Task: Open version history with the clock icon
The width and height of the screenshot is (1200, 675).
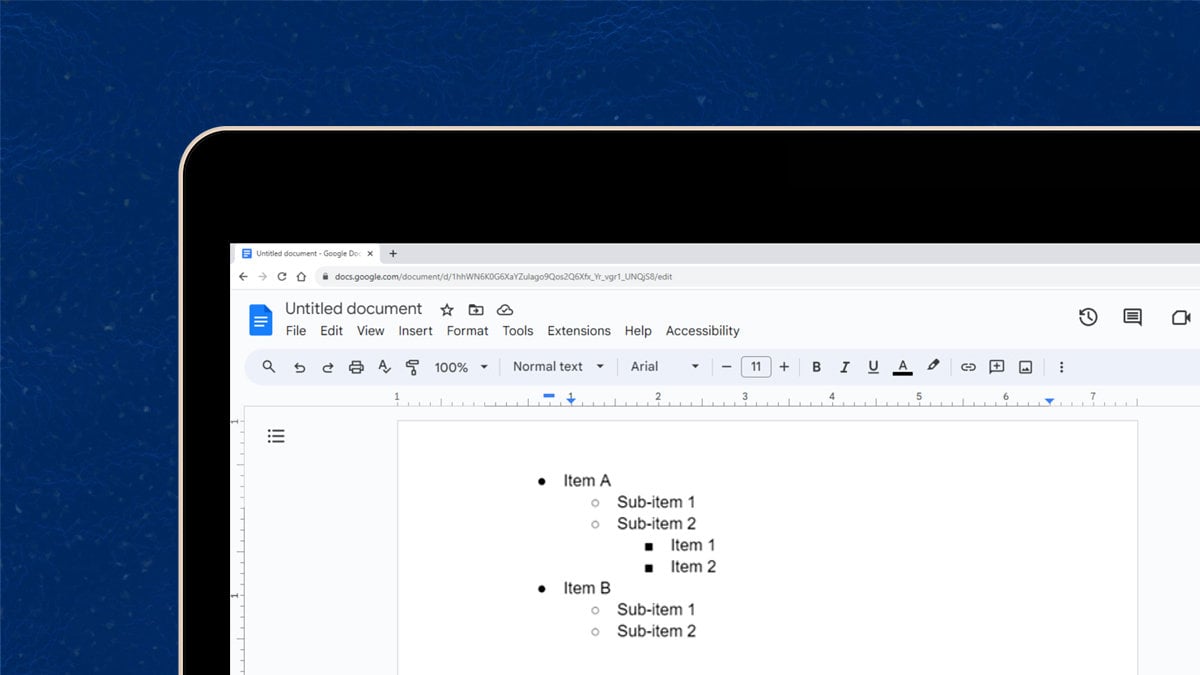Action: pos(1088,317)
